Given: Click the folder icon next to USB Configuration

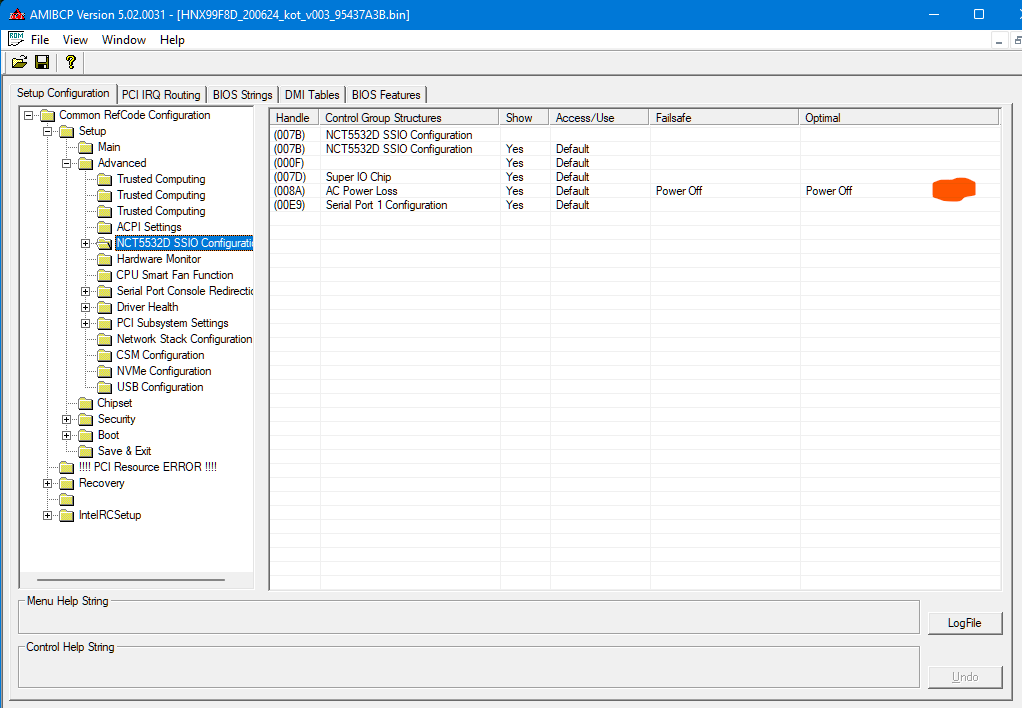Looking at the screenshot, I should [104, 387].
